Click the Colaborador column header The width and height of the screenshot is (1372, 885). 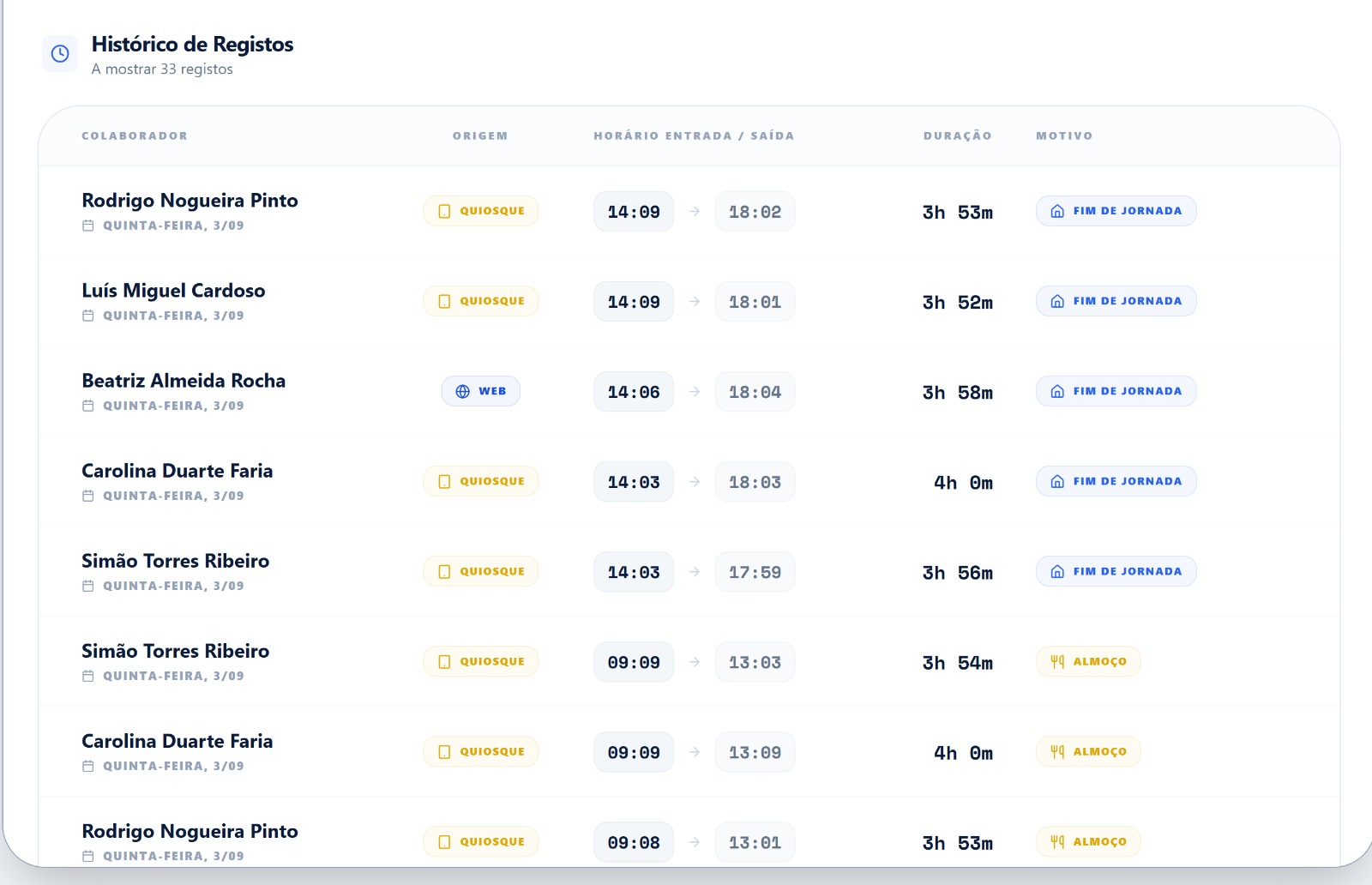[135, 135]
